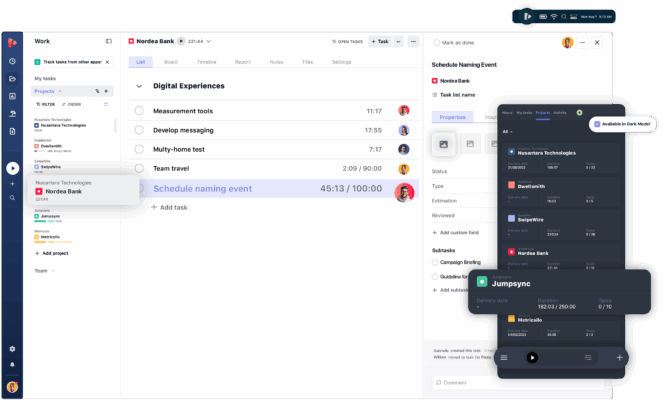
Task: Open My tasks in the Work panel
Action: [45, 78]
